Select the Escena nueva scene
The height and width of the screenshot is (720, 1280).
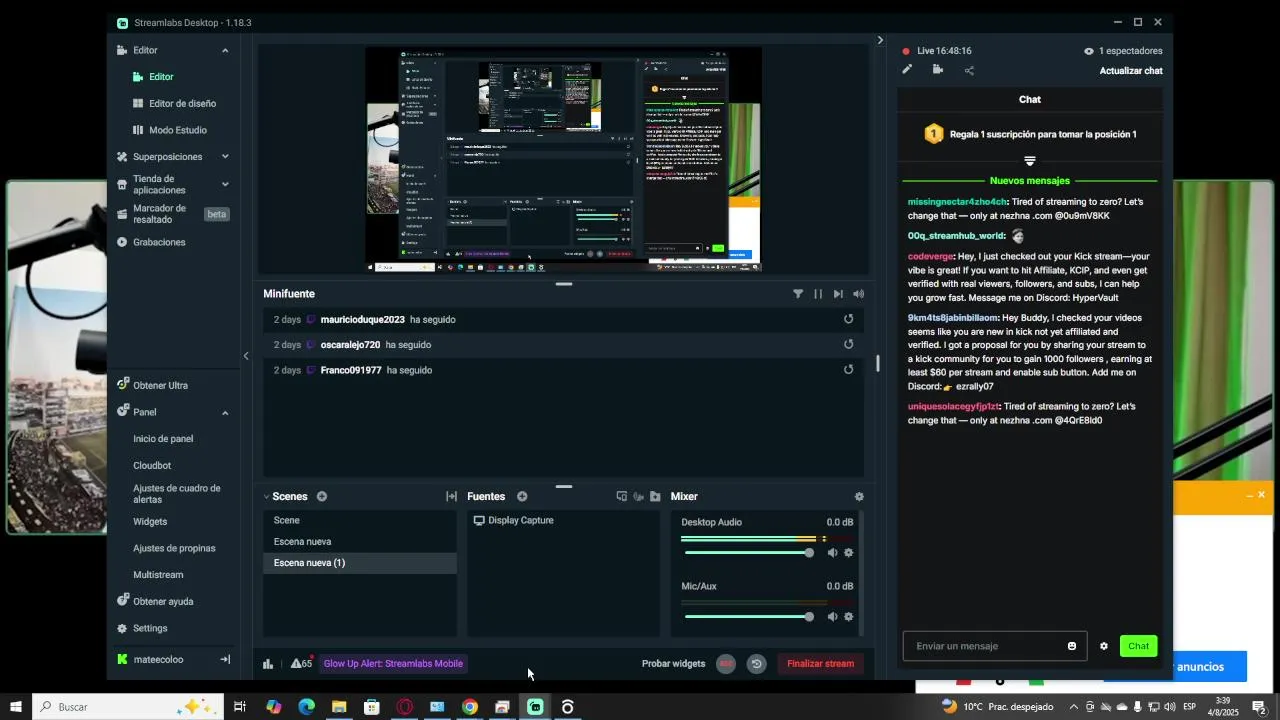(x=360, y=541)
